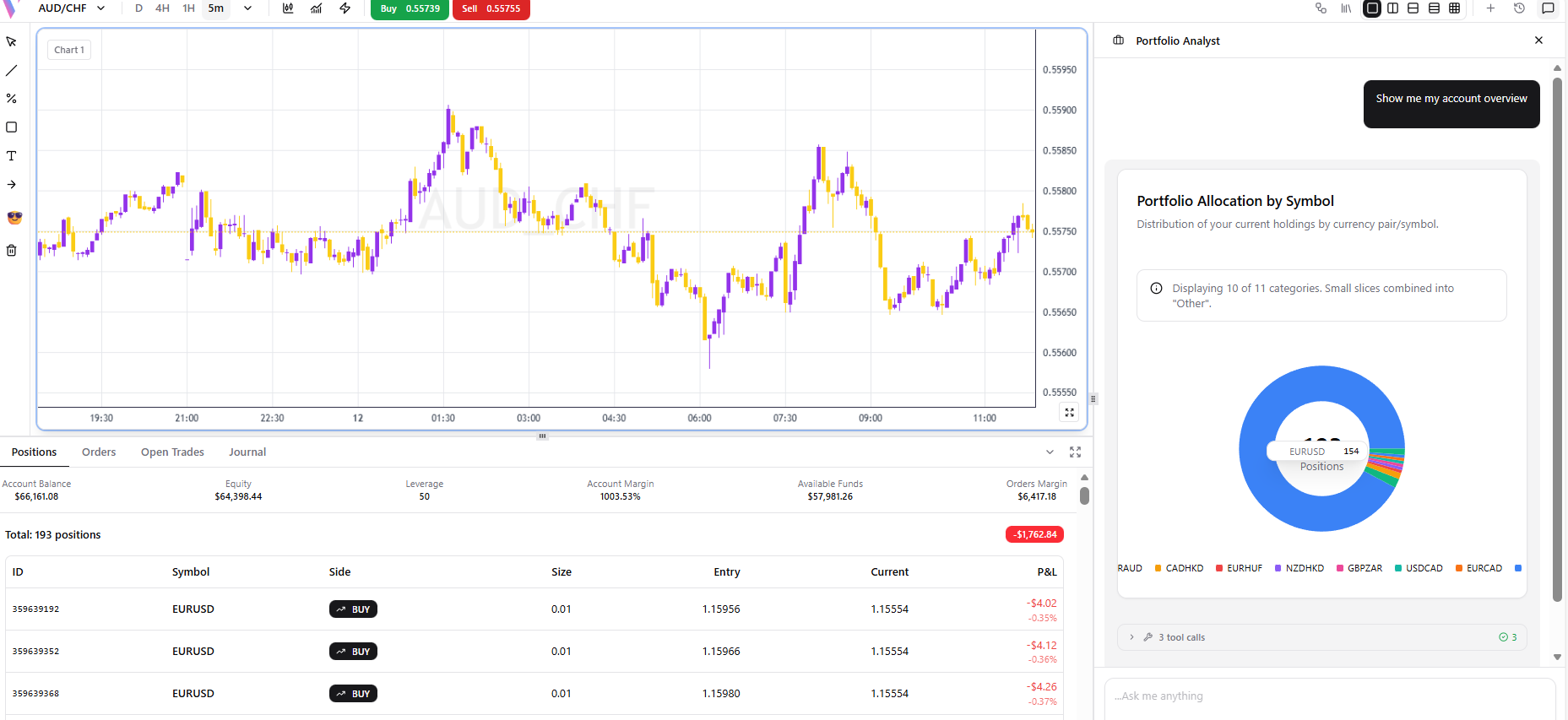
Task: Open the Journal tab
Action: 247,452
